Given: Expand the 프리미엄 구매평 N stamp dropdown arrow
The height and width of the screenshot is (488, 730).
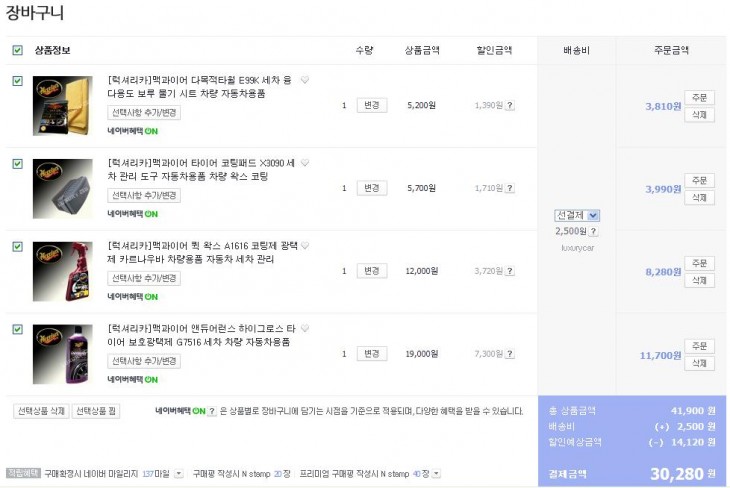Looking at the screenshot, I should 436,474.
